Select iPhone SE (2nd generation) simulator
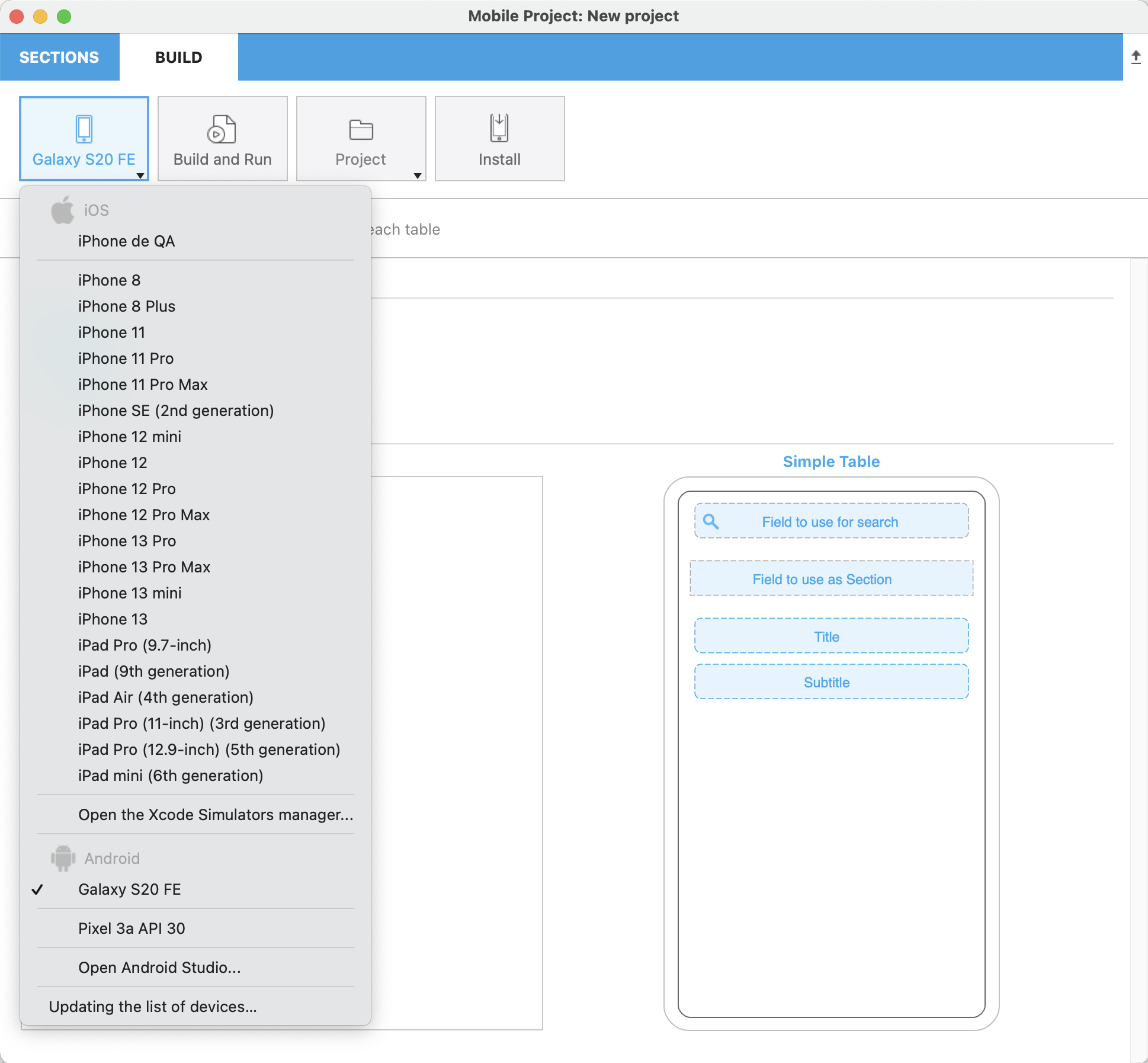 click(195, 411)
